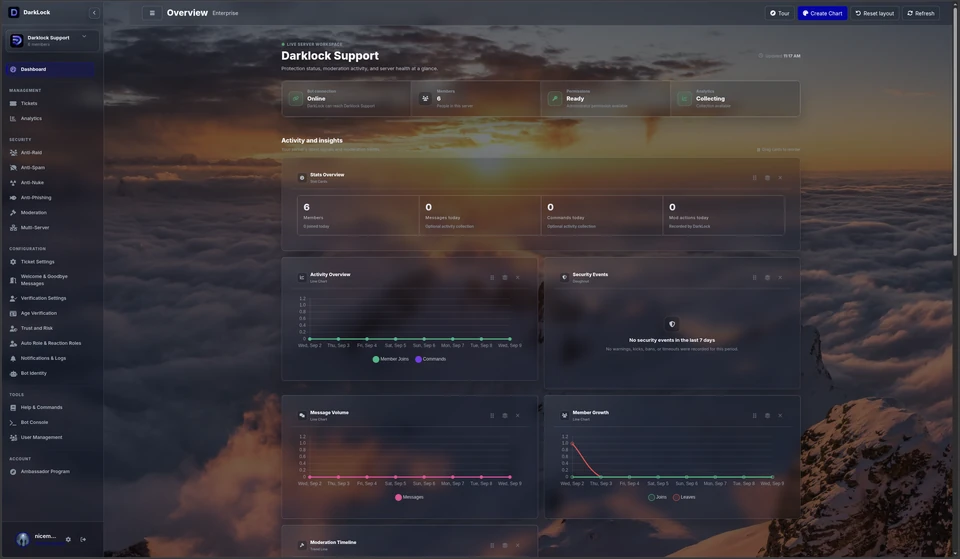
Task: Click the 'Messages today' stat text
Action: click(x=443, y=218)
